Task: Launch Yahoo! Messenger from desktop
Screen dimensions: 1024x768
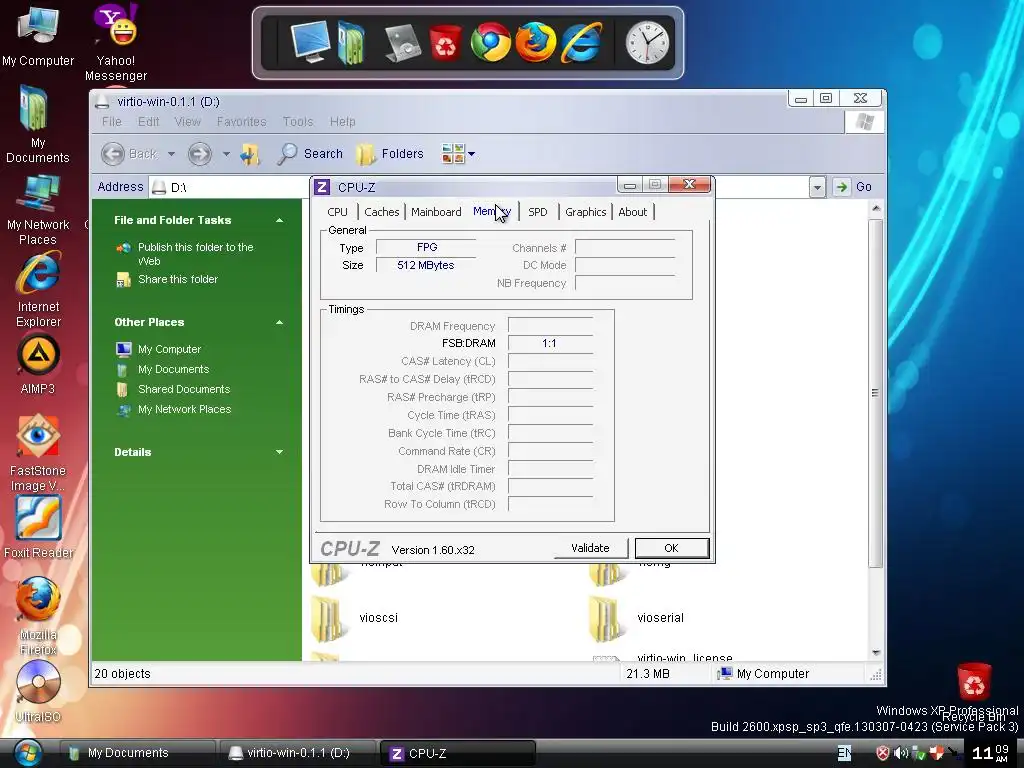Action: 116,42
